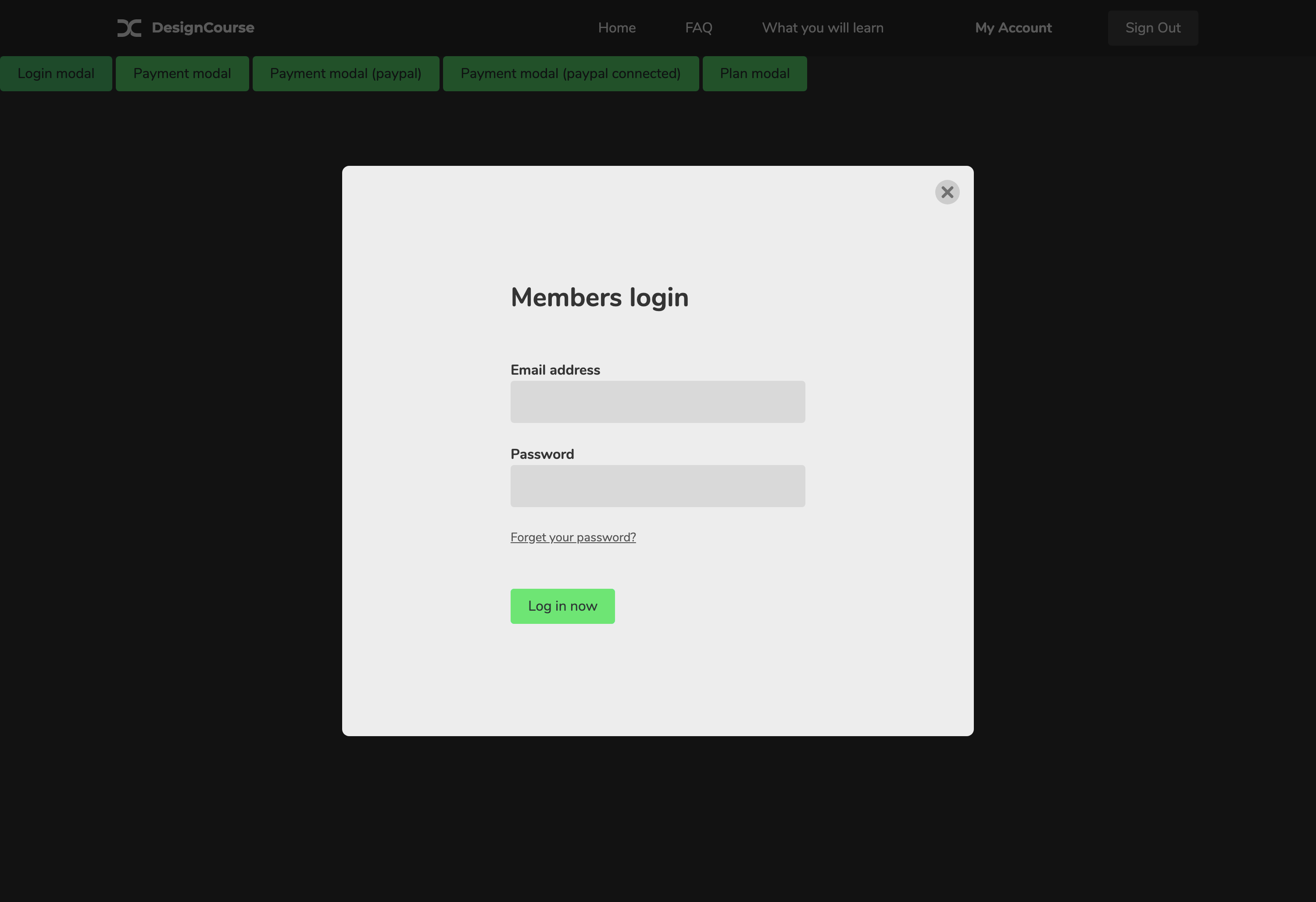Click the DesignCourse logo icon
The height and width of the screenshot is (902, 1316).
tap(129, 28)
